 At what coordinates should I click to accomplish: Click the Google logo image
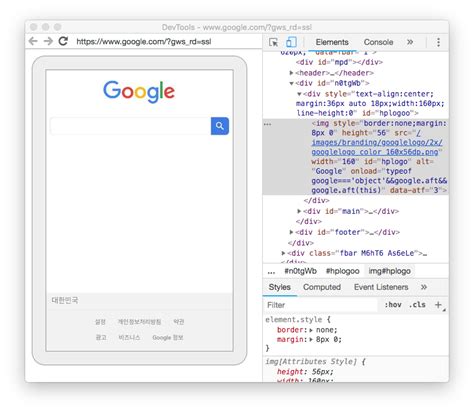139,91
